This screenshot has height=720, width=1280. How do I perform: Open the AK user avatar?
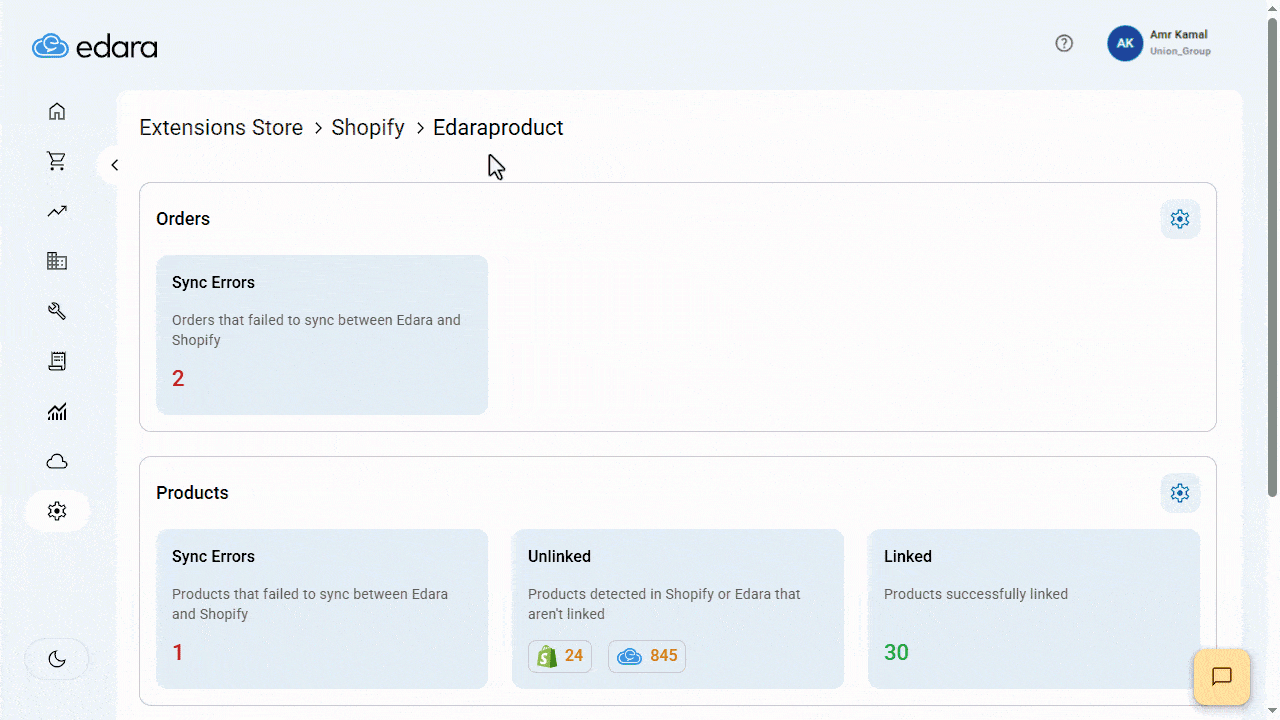[x=1125, y=43]
